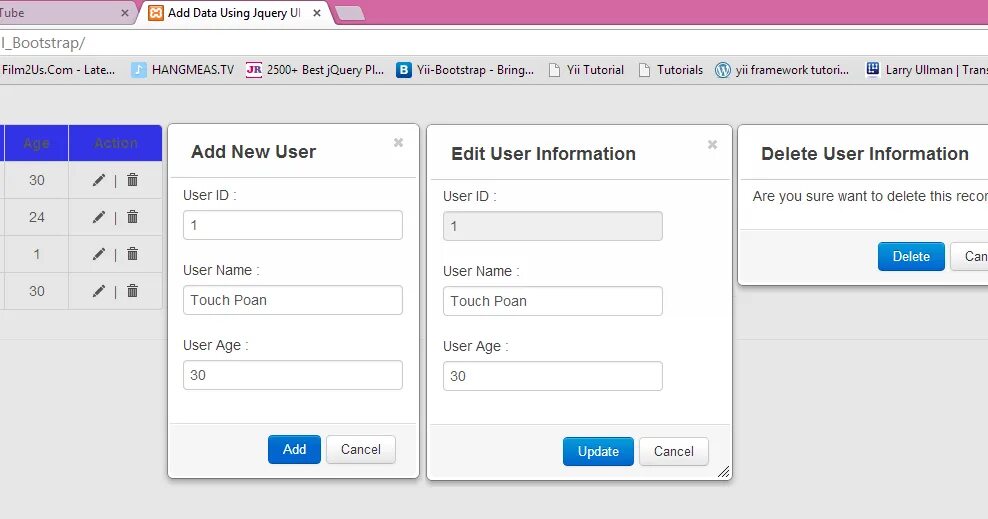Focus User Name field in Edit User Information
The image size is (988, 519).
[x=553, y=301]
